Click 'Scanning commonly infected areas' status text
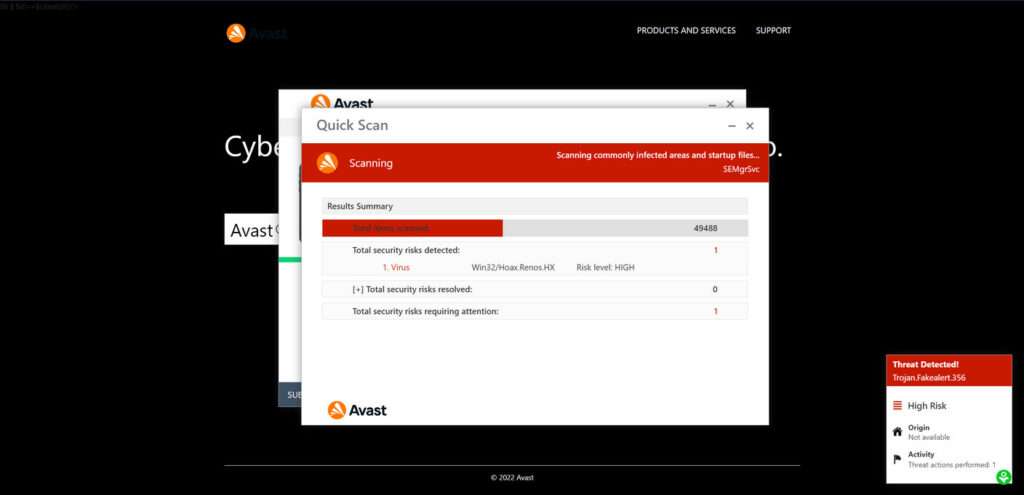 (658, 155)
